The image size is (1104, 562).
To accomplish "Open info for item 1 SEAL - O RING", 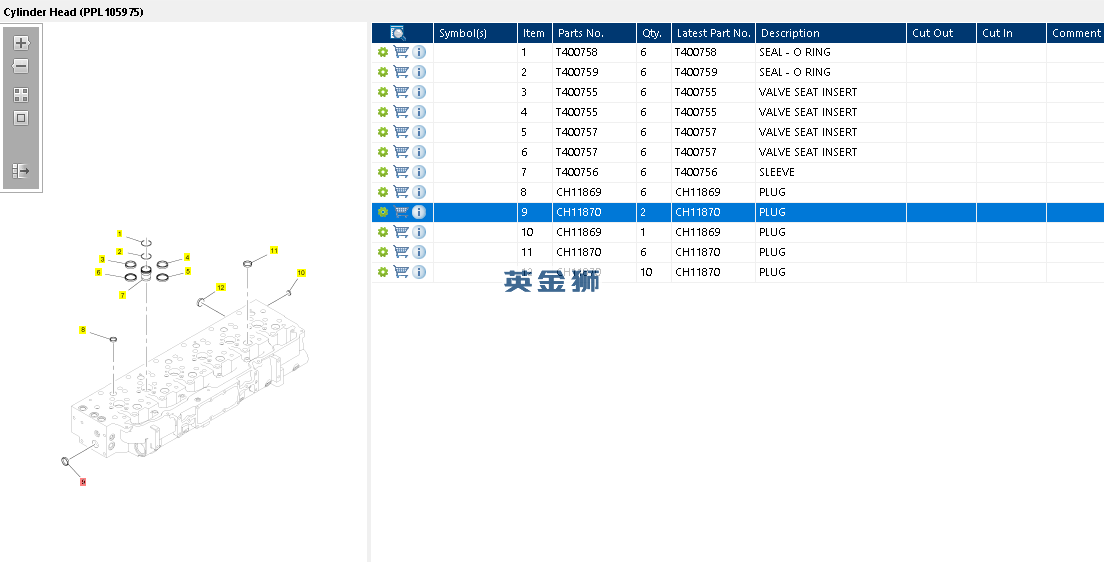I will pyautogui.click(x=419, y=52).
